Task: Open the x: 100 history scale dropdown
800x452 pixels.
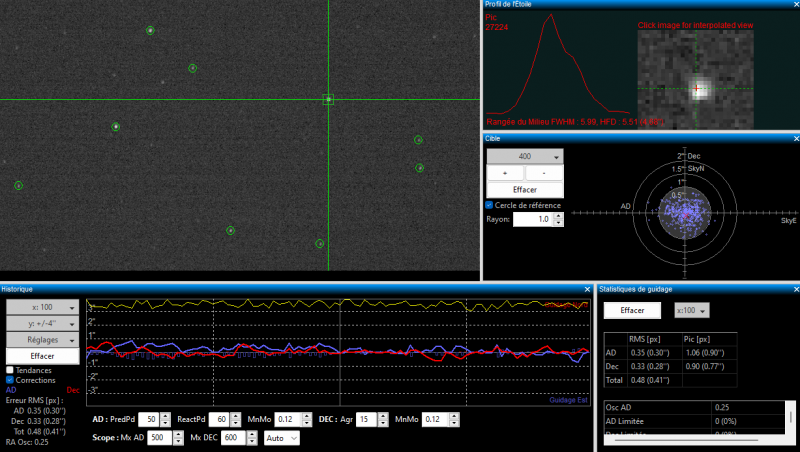Action: pos(42,307)
